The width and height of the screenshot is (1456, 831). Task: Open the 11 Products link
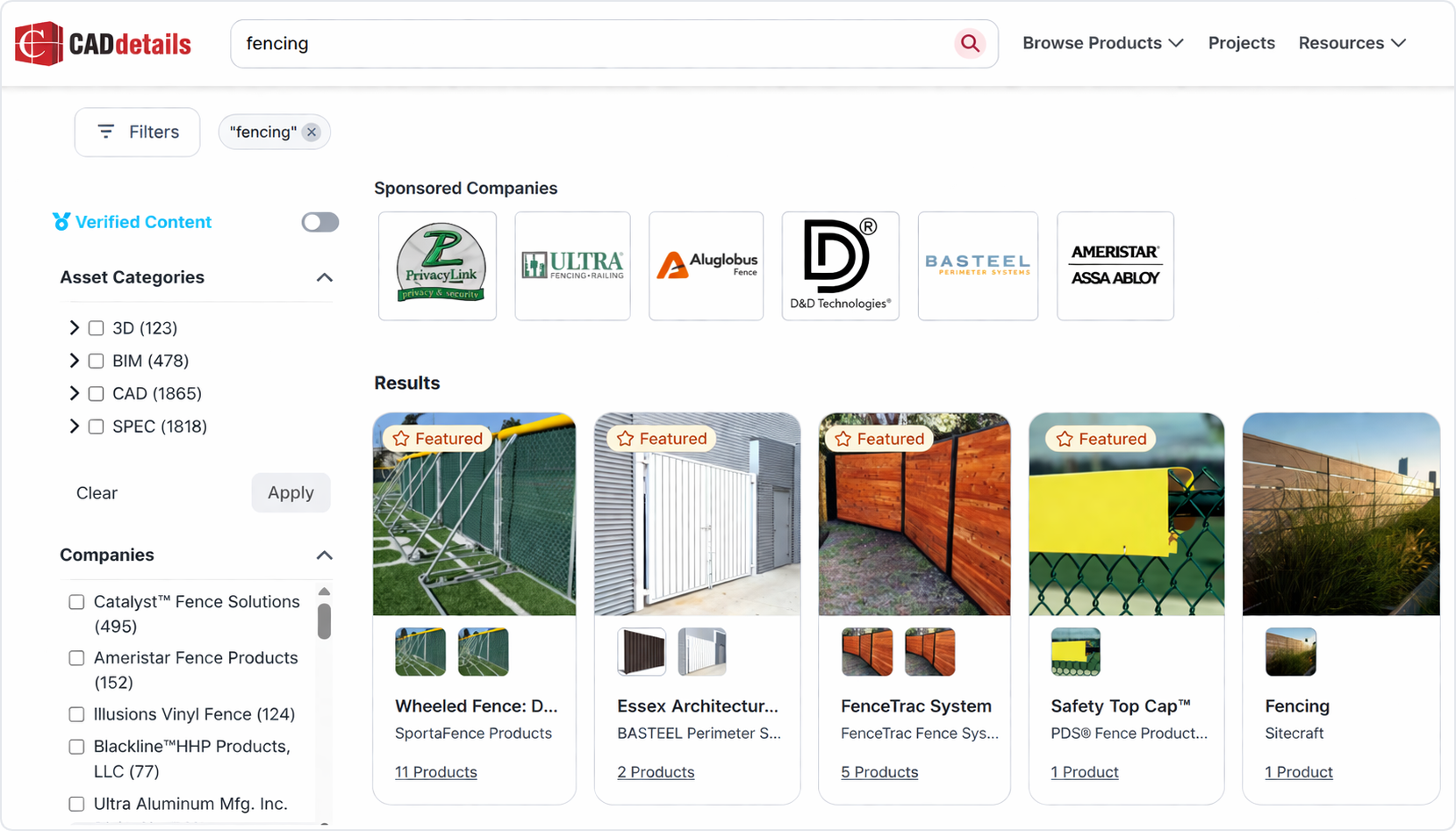pyautogui.click(x=436, y=772)
